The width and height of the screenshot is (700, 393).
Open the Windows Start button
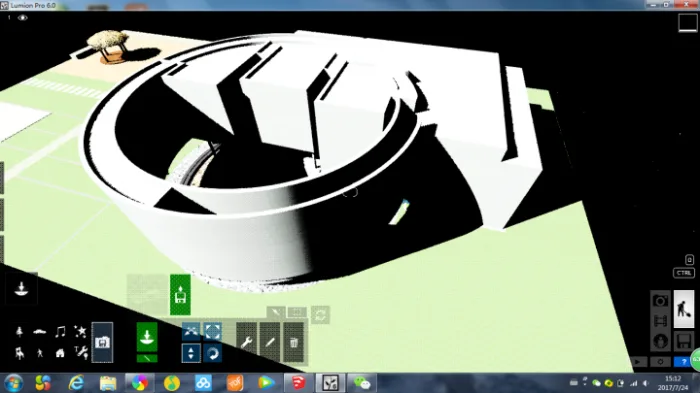13,383
